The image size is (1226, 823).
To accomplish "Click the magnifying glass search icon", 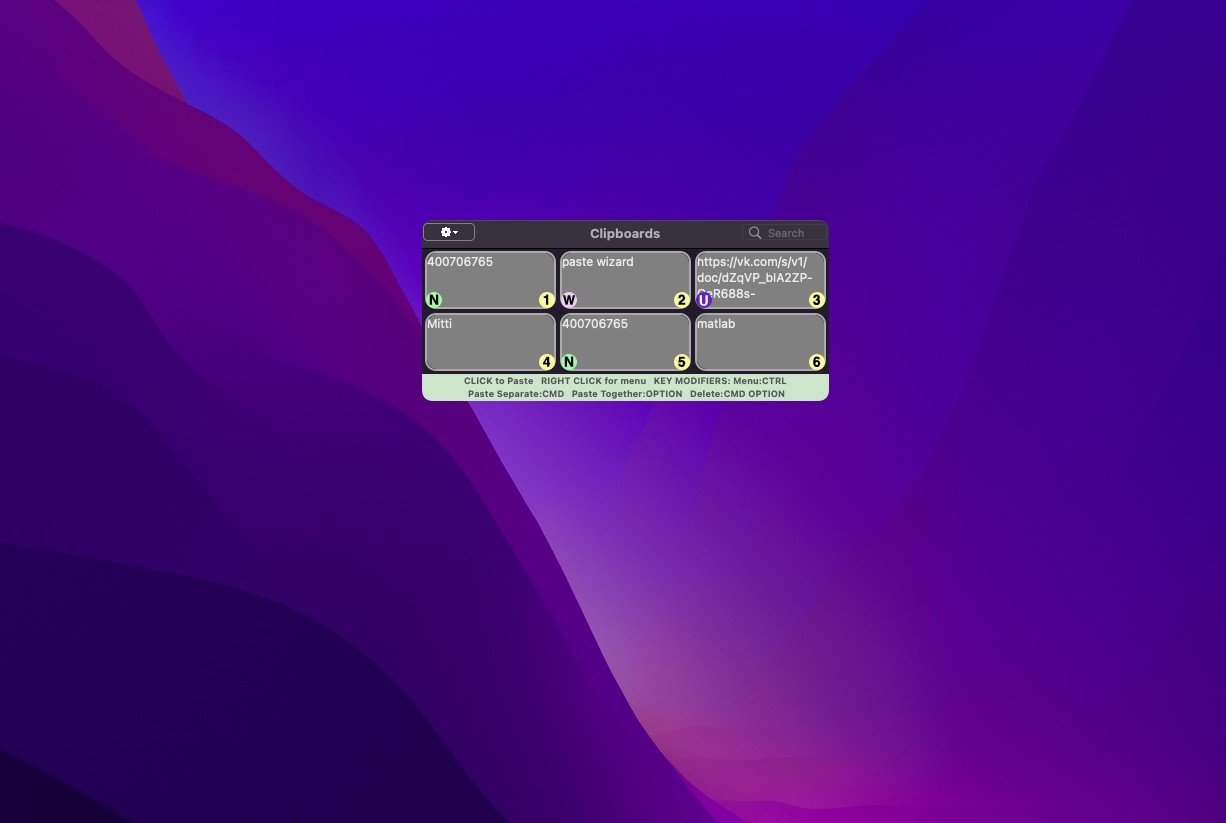I will (755, 233).
